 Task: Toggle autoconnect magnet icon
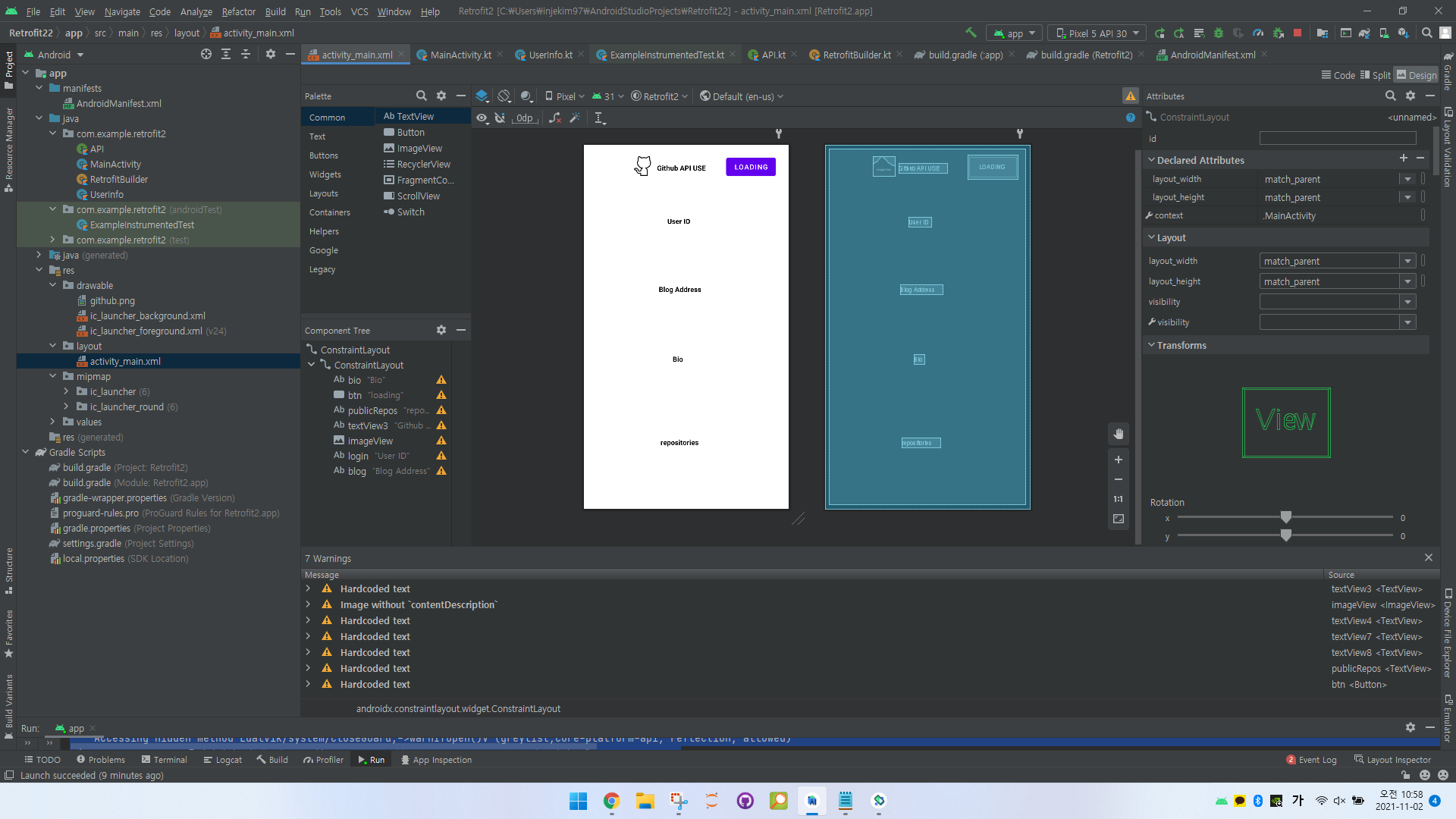click(x=500, y=118)
